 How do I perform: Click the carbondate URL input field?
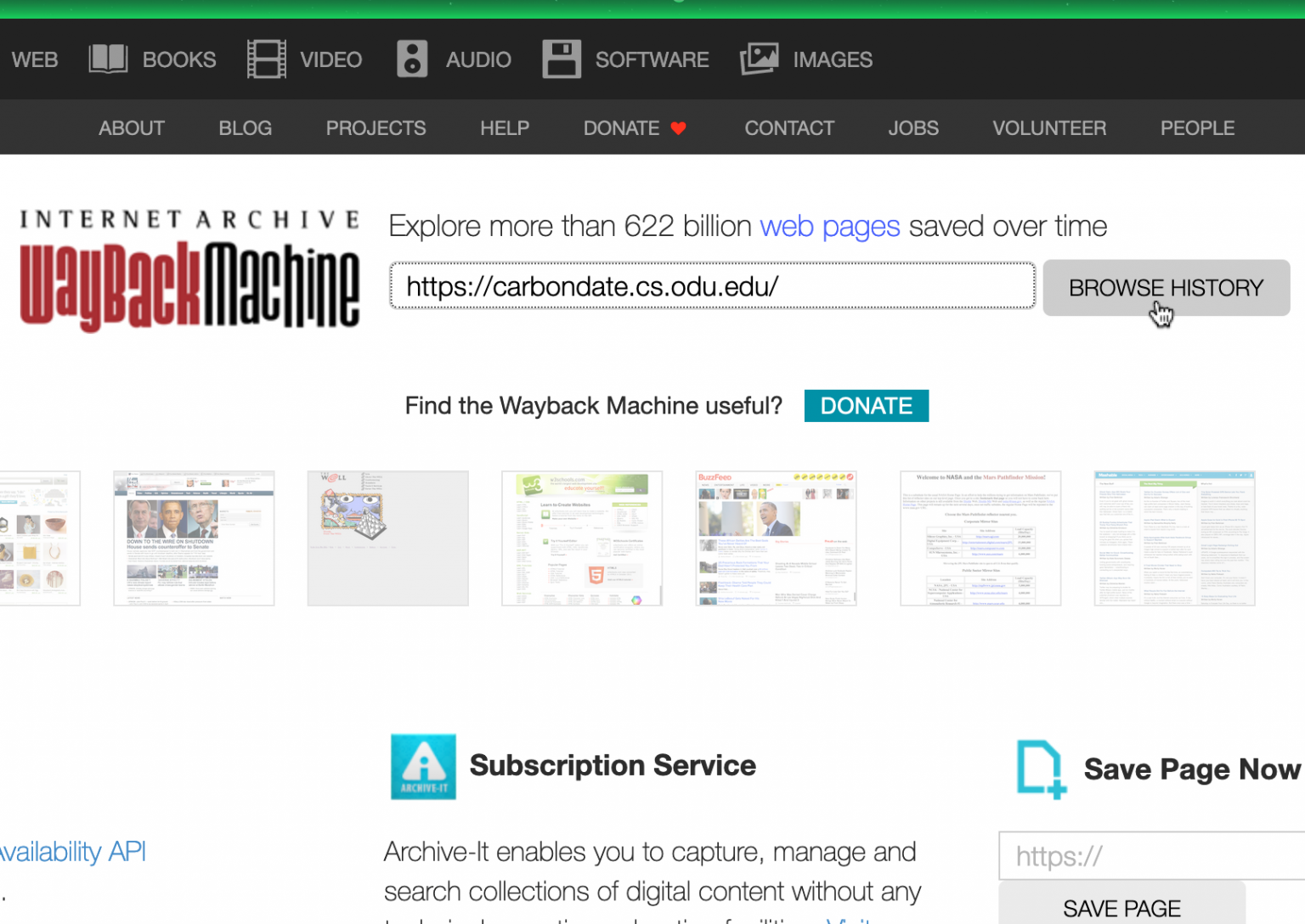click(712, 286)
